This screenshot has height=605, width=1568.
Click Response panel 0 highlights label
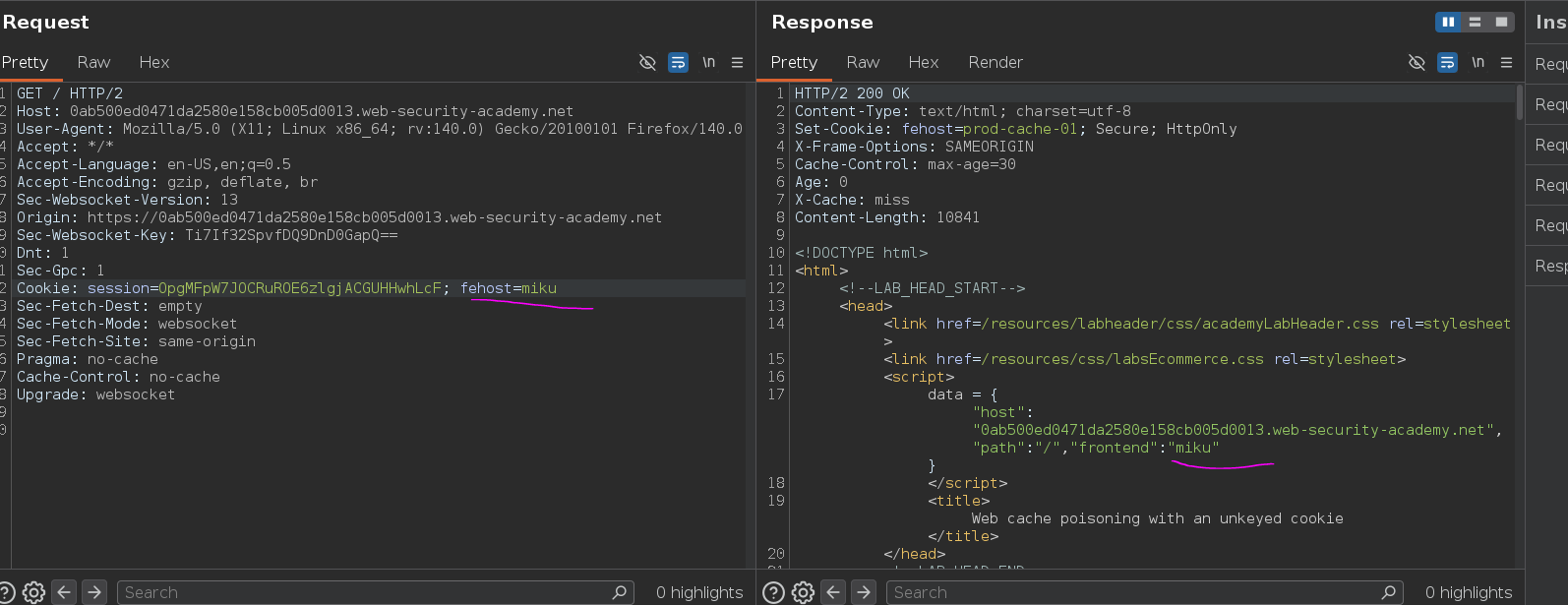(1469, 592)
